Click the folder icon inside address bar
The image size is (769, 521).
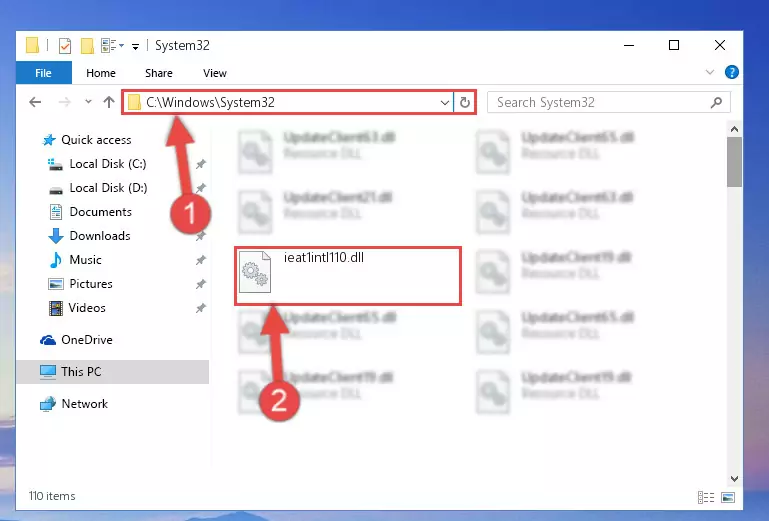coord(134,103)
